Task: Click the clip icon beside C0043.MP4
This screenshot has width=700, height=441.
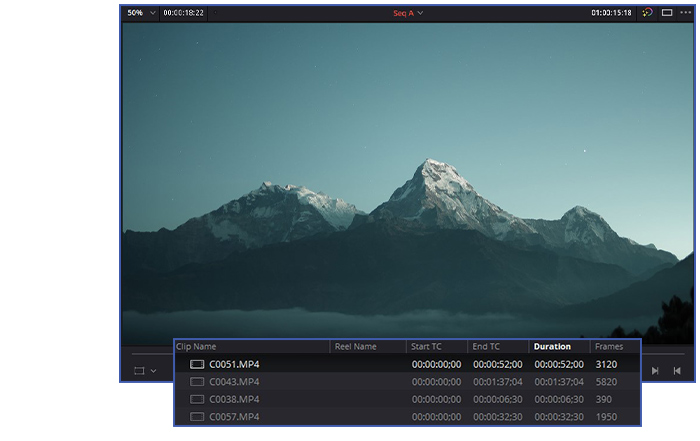Action: (197, 382)
